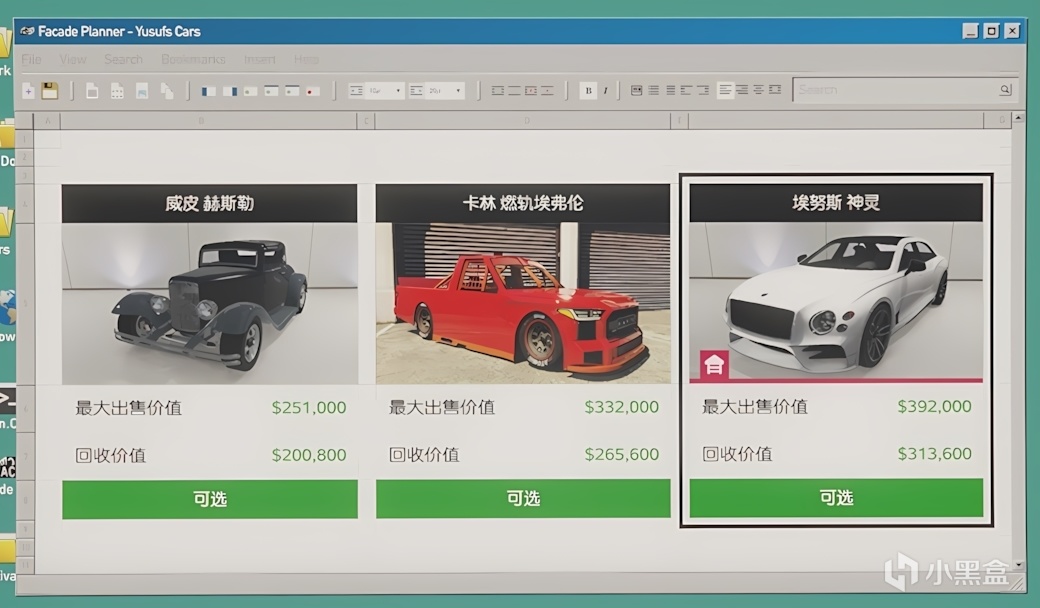Select the white 埃努斯 神灵 coupe image
This screenshot has height=608, width=1040.
click(x=836, y=302)
